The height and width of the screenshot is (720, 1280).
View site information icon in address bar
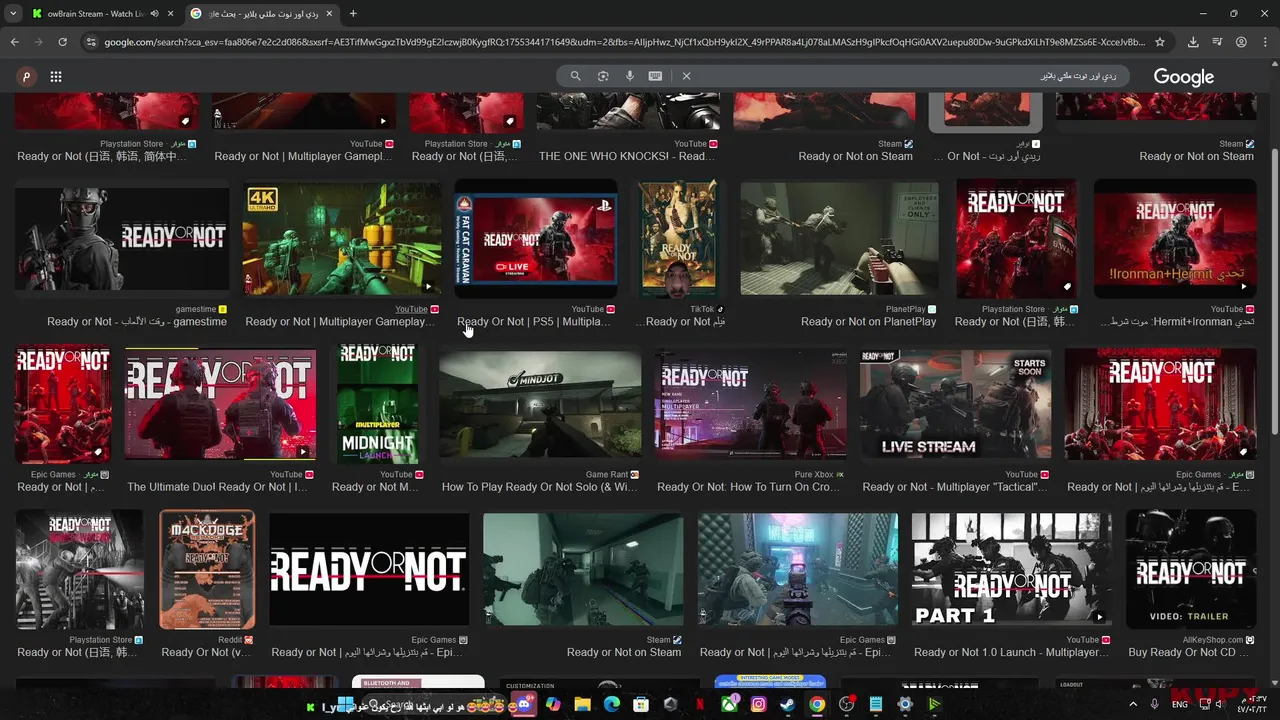click(91, 42)
